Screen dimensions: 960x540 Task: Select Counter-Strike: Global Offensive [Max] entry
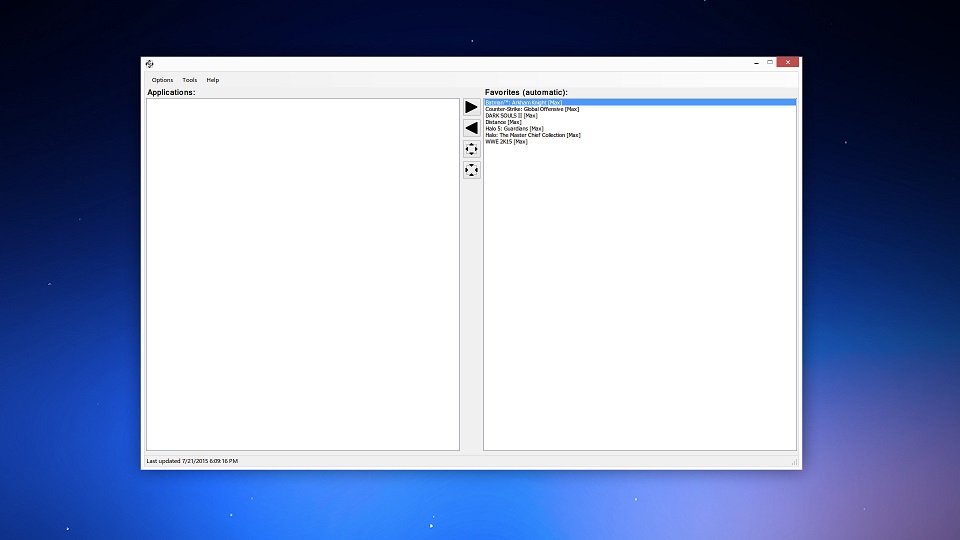pyautogui.click(x=532, y=109)
